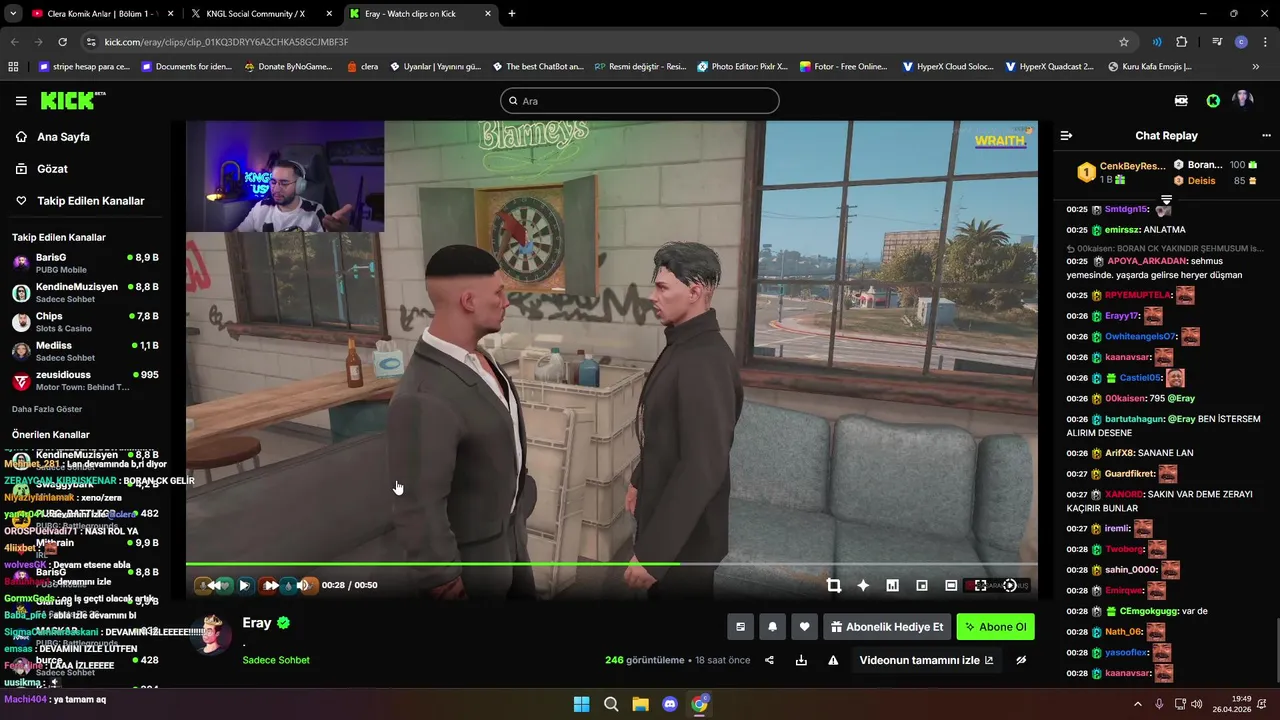This screenshot has height=720, width=1280.
Task: Open the Kick hamburger menu
Action: point(21,101)
